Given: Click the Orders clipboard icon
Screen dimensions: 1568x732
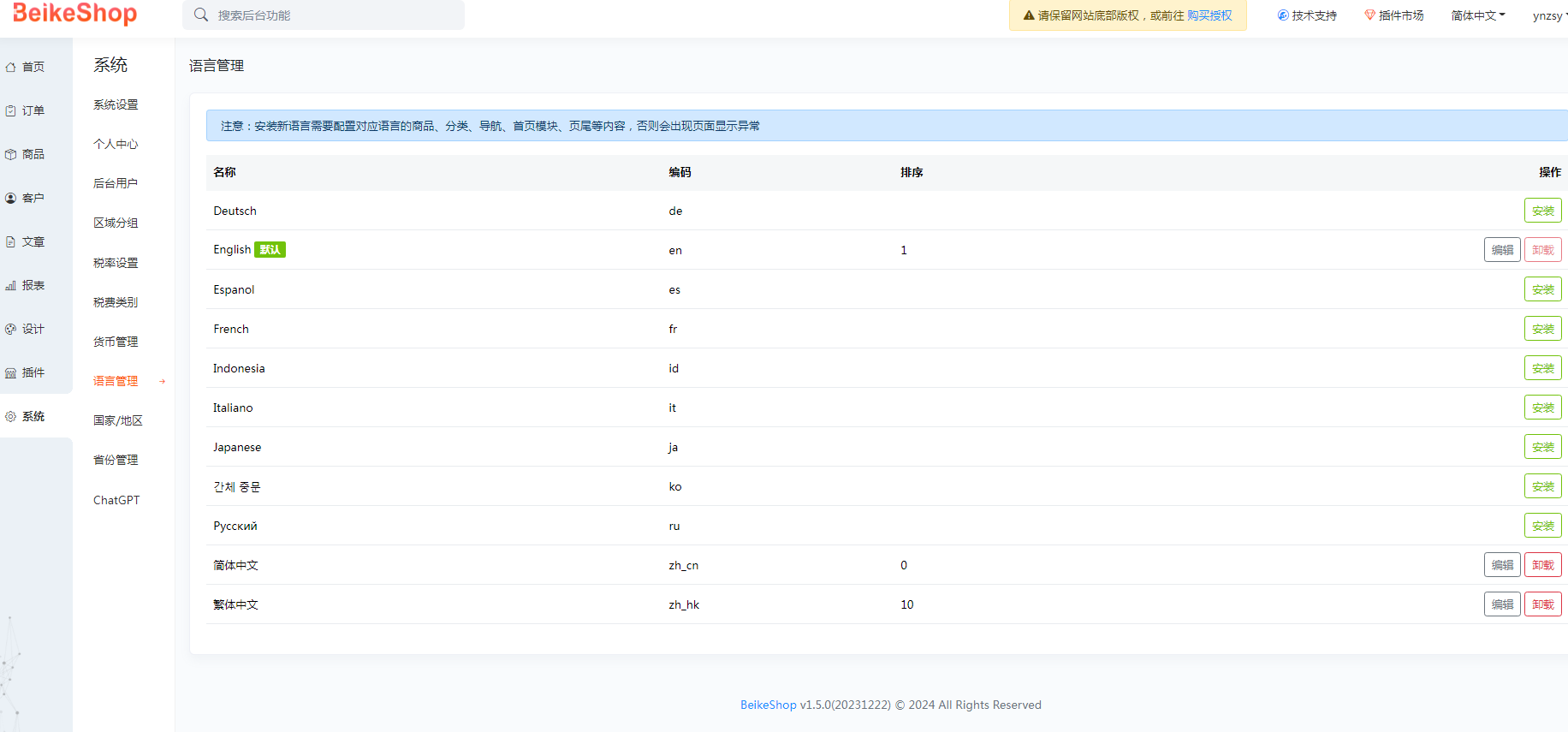Looking at the screenshot, I should point(11,110).
